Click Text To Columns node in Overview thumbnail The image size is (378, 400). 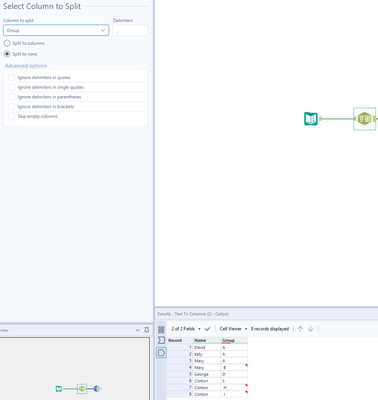82,388
